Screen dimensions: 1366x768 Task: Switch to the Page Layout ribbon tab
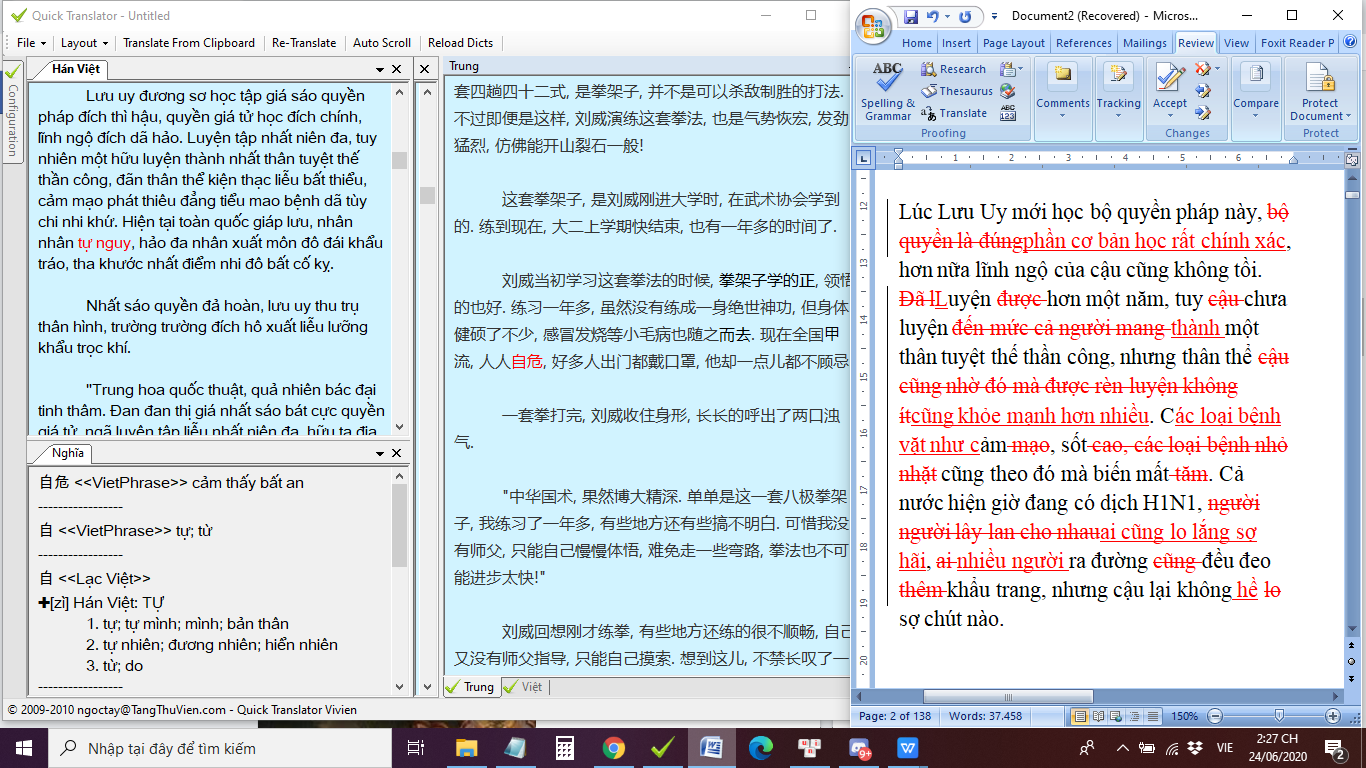coord(1013,43)
